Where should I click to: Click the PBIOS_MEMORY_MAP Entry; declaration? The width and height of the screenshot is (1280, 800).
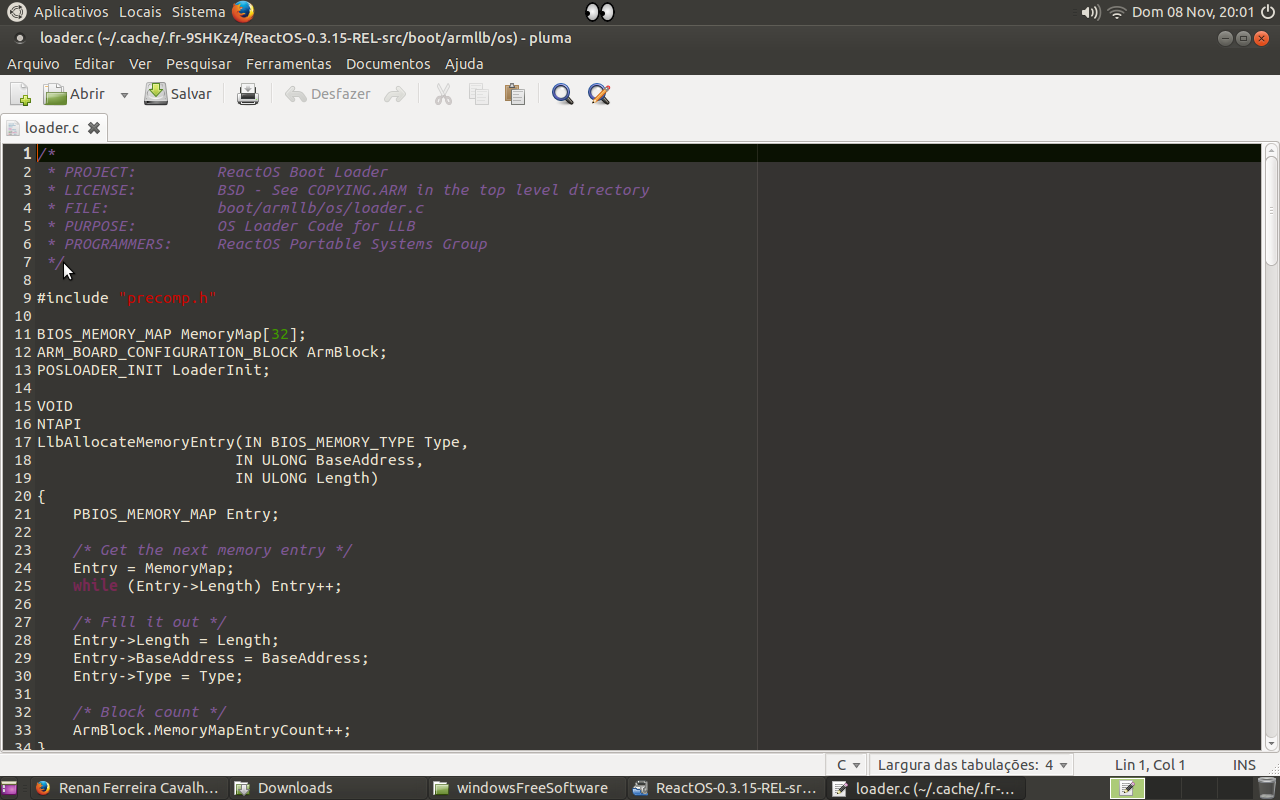pos(176,514)
